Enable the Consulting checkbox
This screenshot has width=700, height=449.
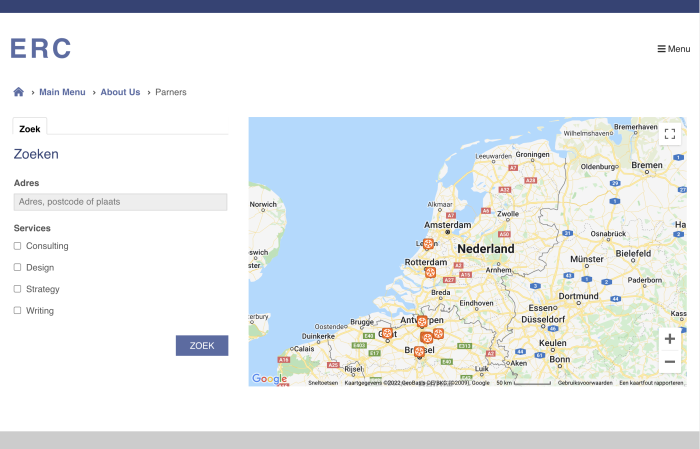tap(17, 246)
